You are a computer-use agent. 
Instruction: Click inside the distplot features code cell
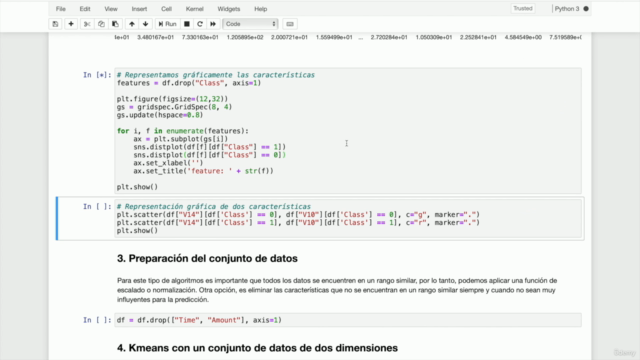click(x=348, y=131)
